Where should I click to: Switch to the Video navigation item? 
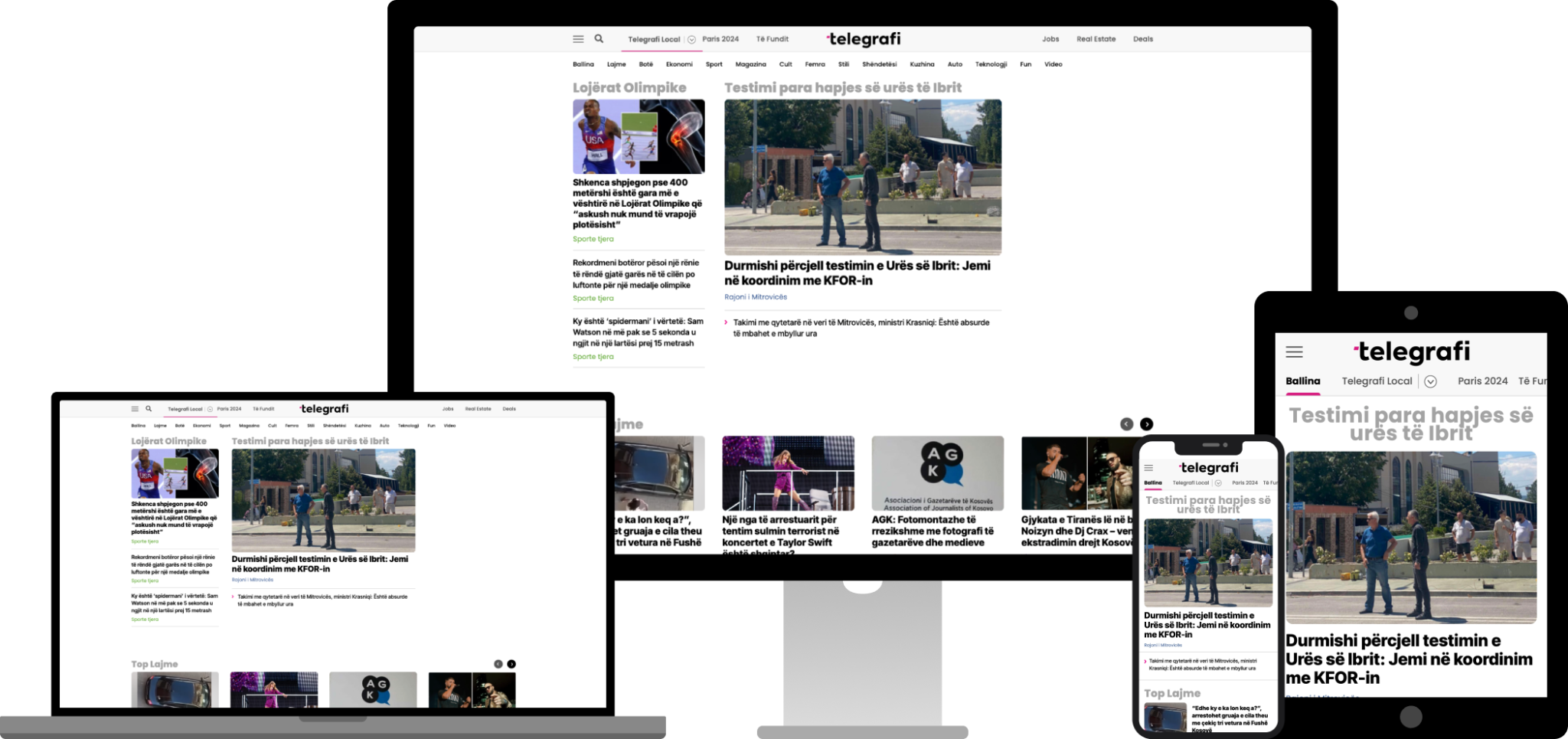(1052, 64)
